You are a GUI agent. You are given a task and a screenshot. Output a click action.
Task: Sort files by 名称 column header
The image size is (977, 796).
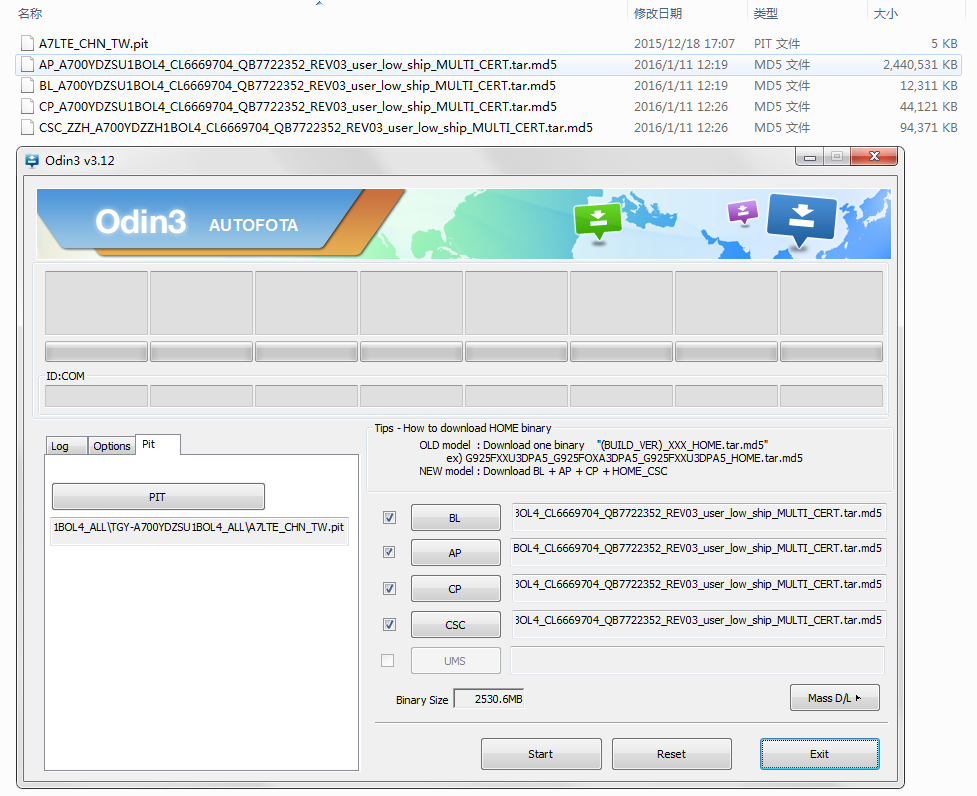tap(30, 13)
